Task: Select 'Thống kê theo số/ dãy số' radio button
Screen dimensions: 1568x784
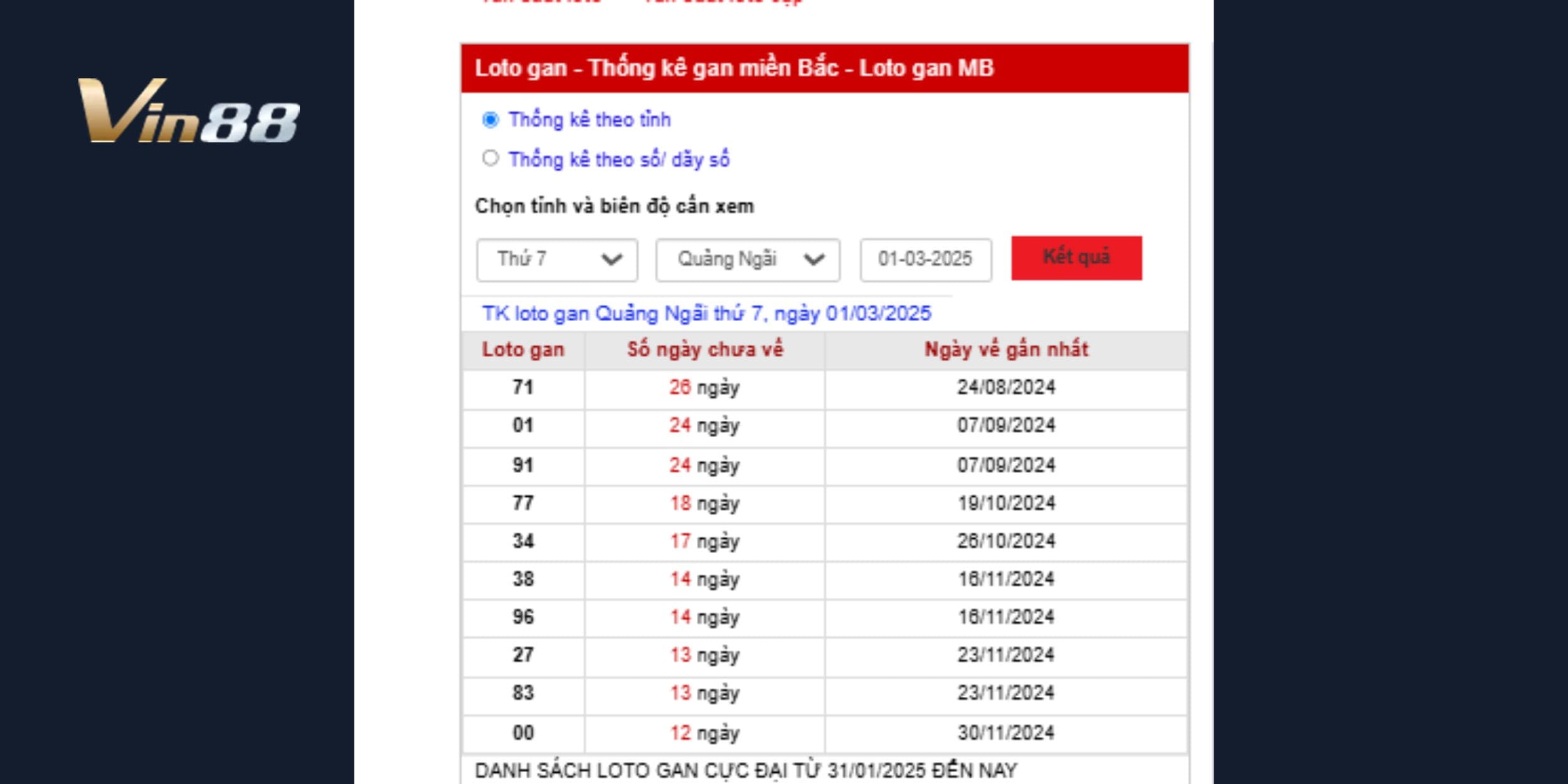Action: click(490, 158)
